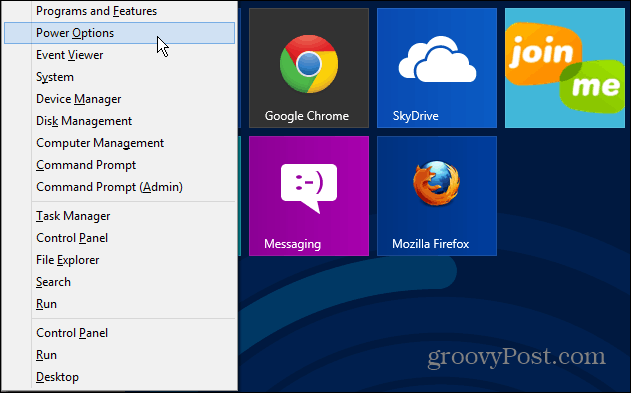Open Event Viewer from the menu

click(x=119, y=55)
